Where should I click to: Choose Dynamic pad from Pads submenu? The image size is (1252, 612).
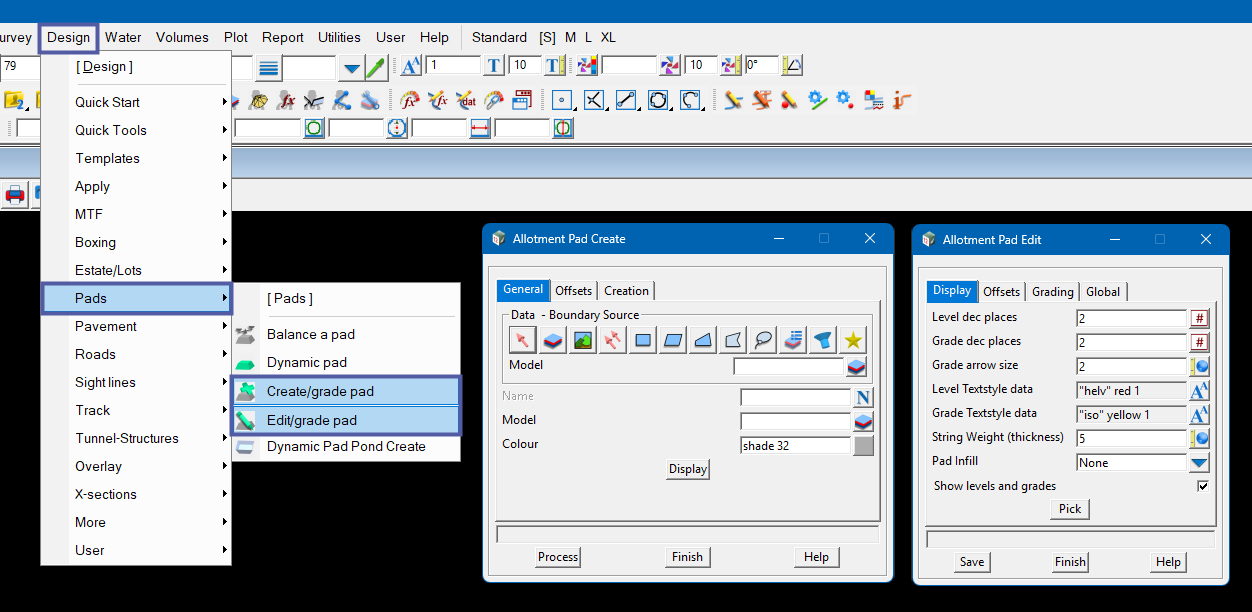[307, 362]
